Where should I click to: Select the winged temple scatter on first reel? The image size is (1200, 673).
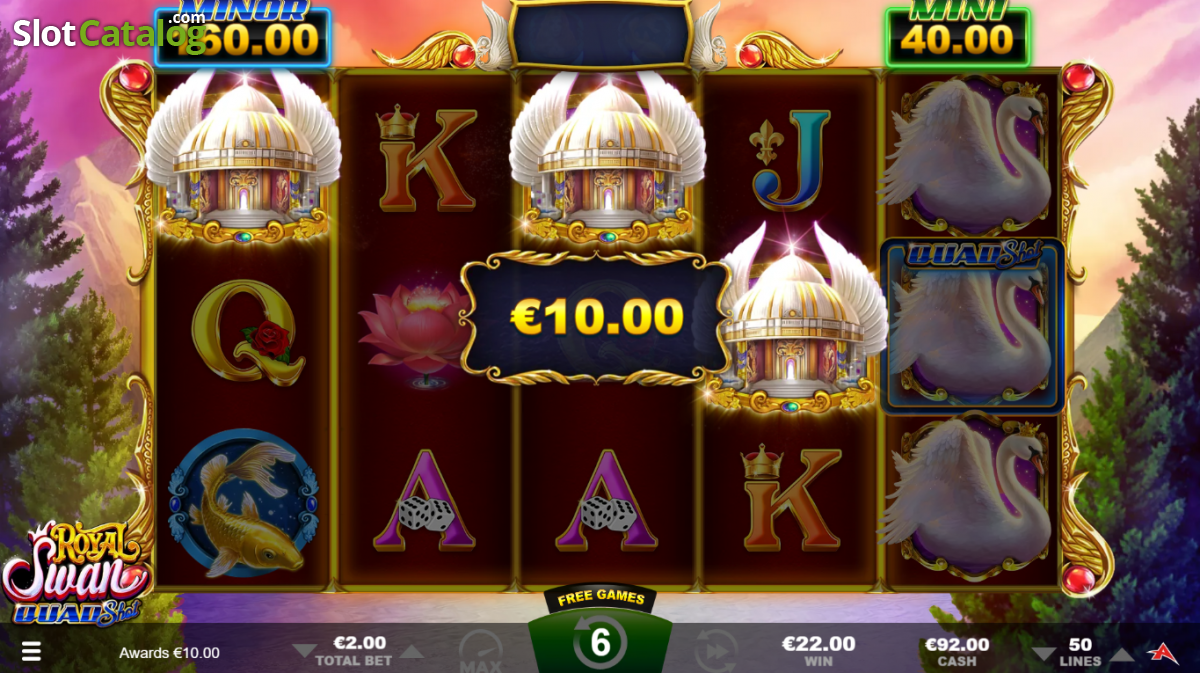click(x=243, y=158)
